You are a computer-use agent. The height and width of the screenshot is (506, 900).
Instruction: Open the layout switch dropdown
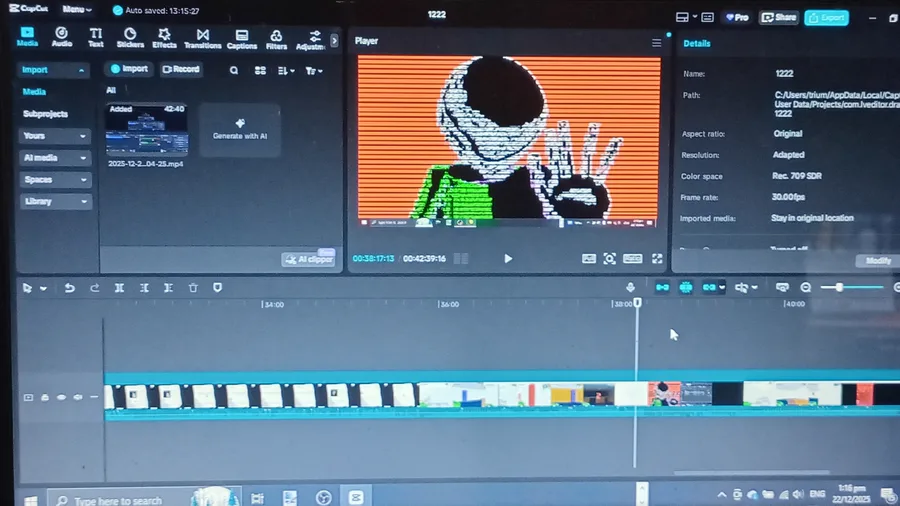click(x=686, y=17)
